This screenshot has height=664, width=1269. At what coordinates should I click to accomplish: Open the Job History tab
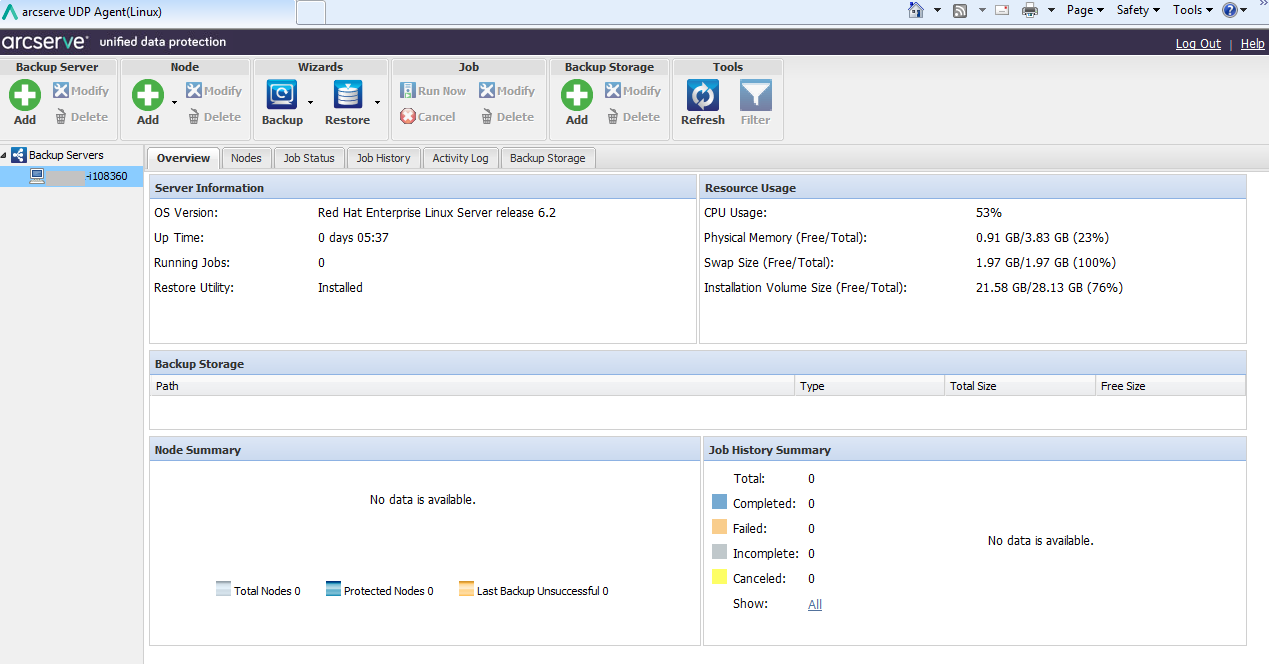[384, 158]
